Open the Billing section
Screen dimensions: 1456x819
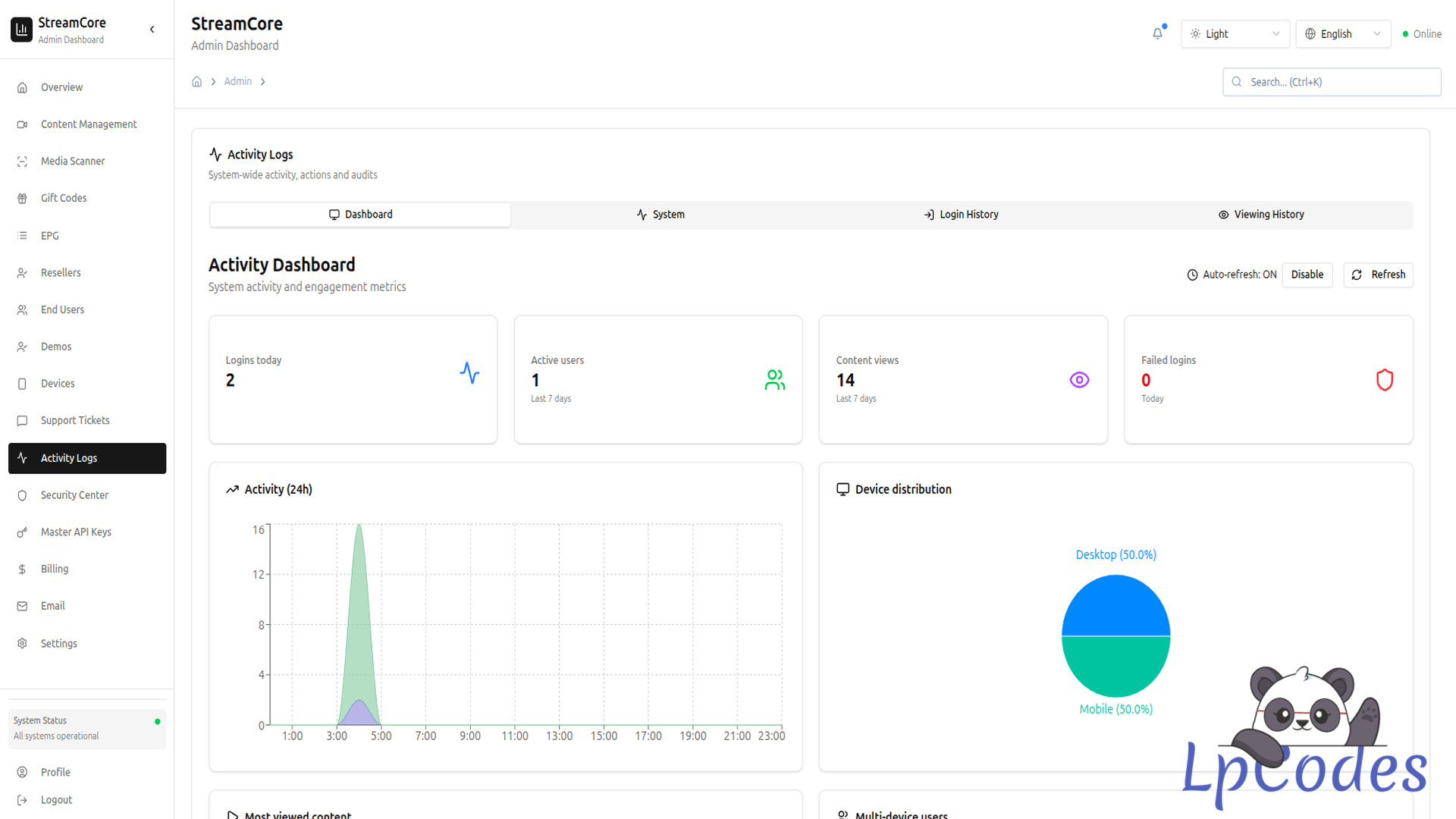55,569
